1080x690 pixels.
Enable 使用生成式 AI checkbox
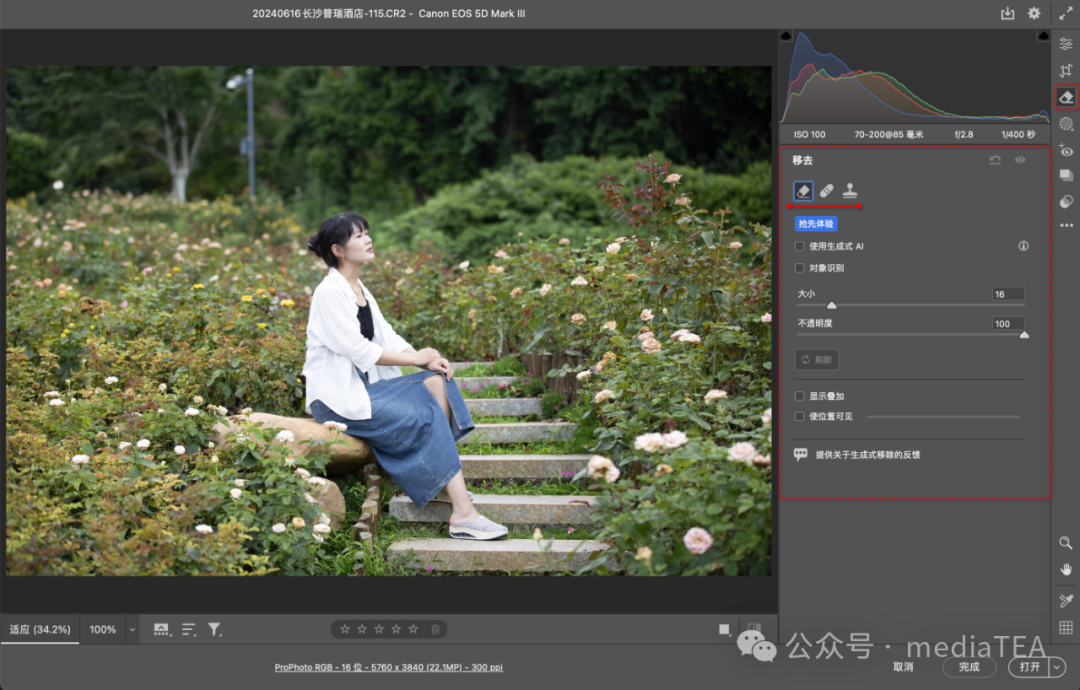[800, 246]
